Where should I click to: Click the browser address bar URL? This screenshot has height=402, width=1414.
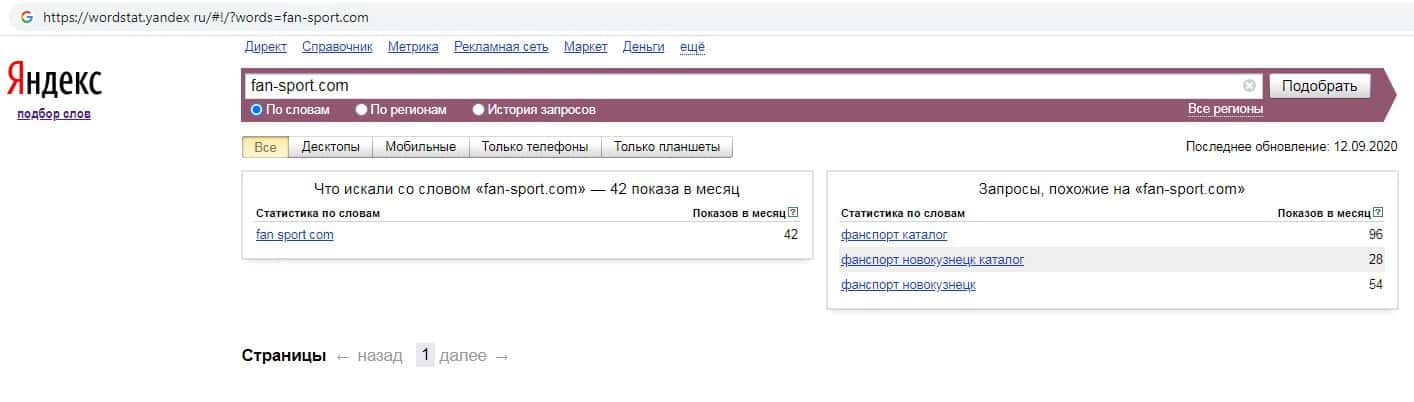[x=205, y=17]
